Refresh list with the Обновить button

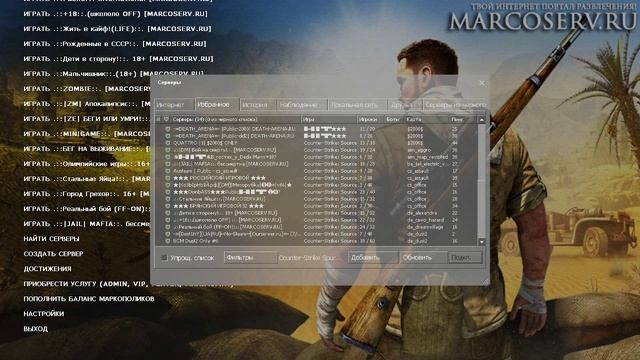click(423, 258)
